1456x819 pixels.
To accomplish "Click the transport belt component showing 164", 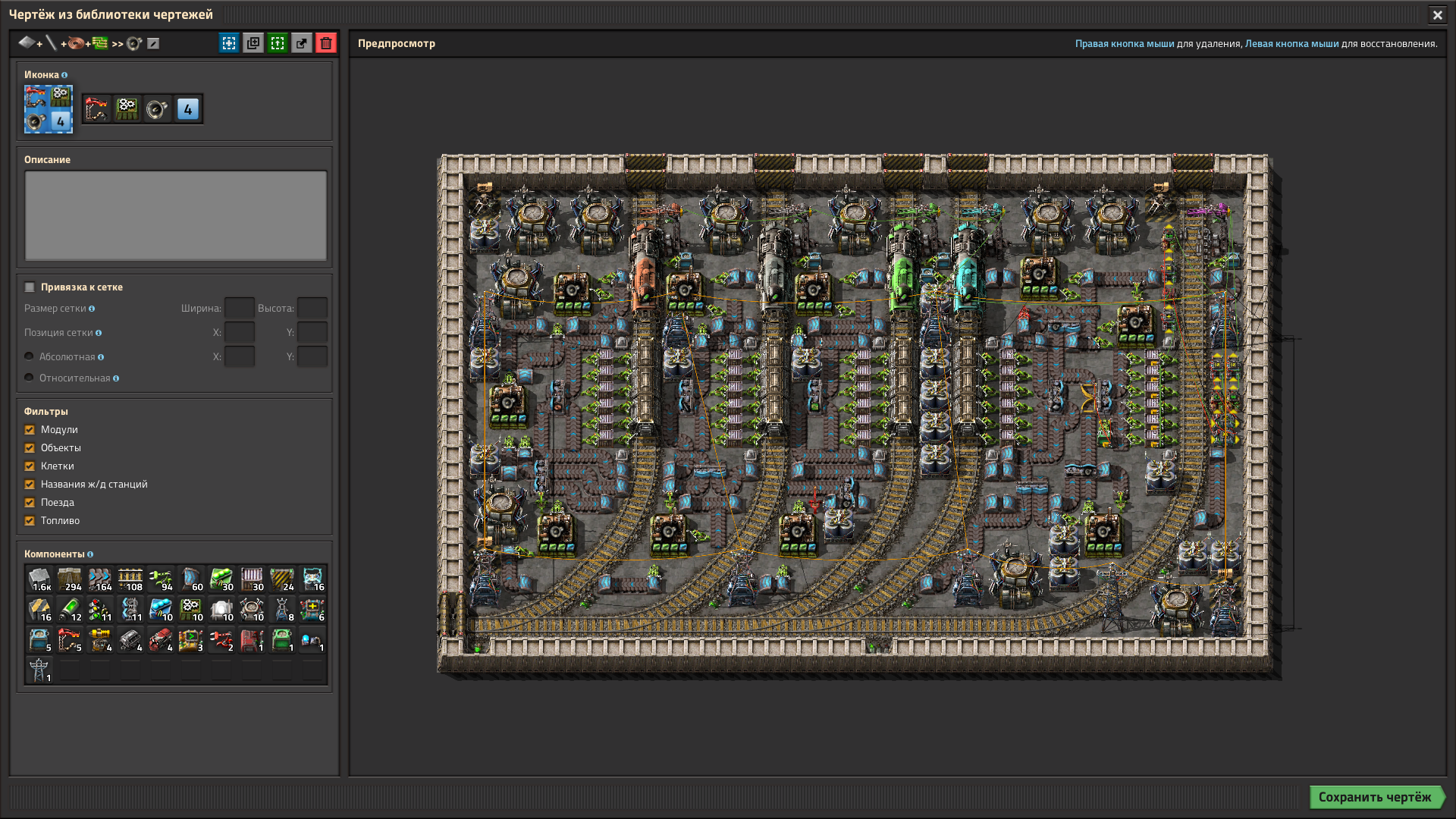I will (x=100, y=579).
